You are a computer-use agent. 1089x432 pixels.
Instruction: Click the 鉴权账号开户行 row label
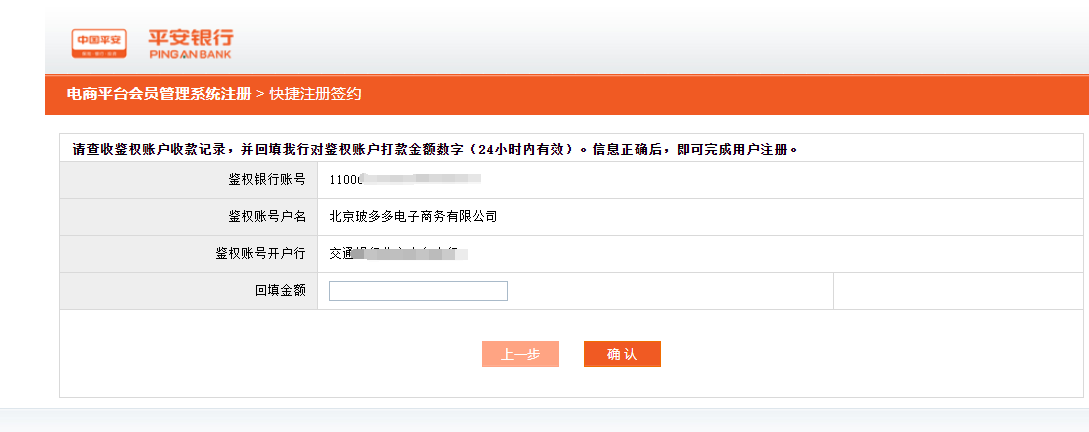pyautogui.click(x=260, y=254)
